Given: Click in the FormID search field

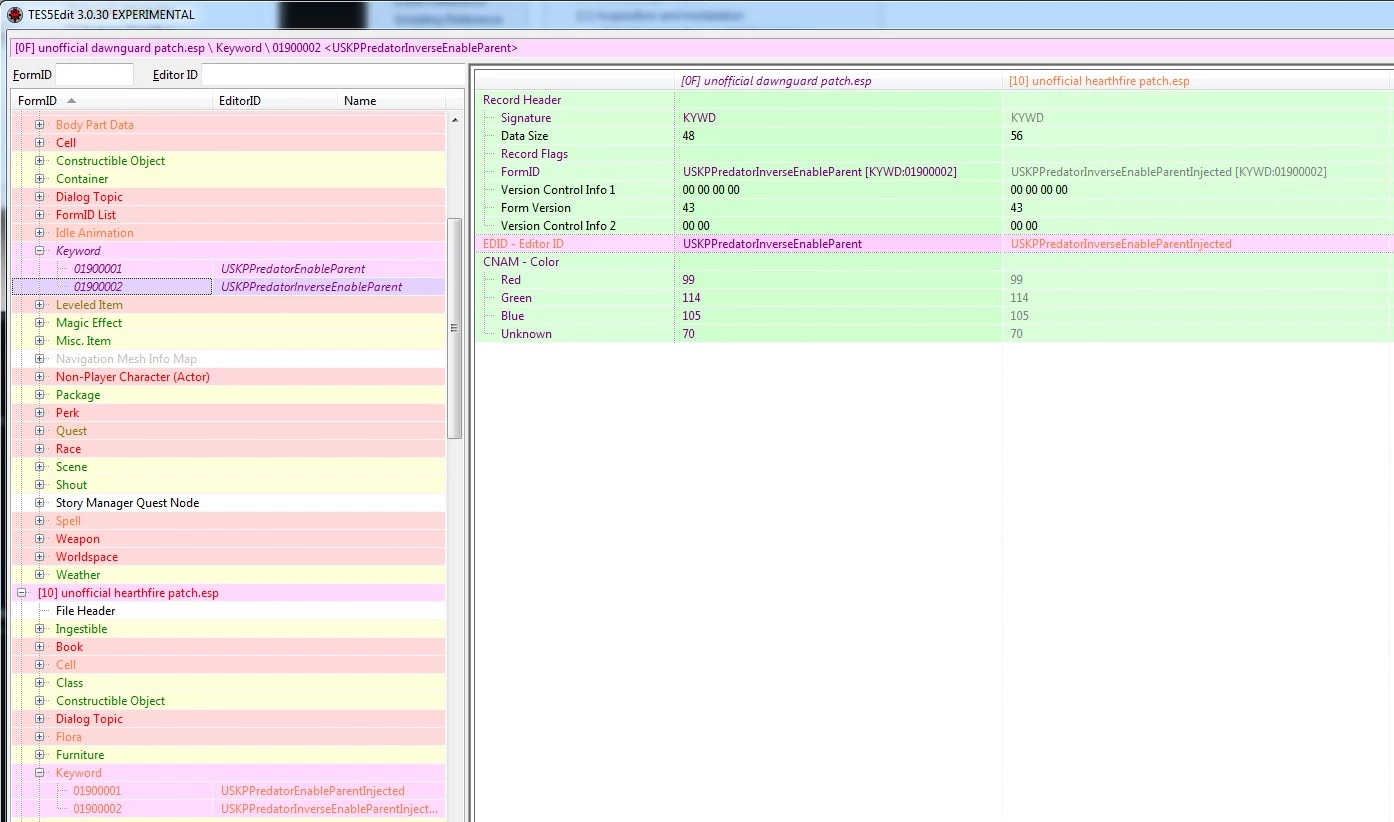Looking at the screenshot, I should click(94, 75).
